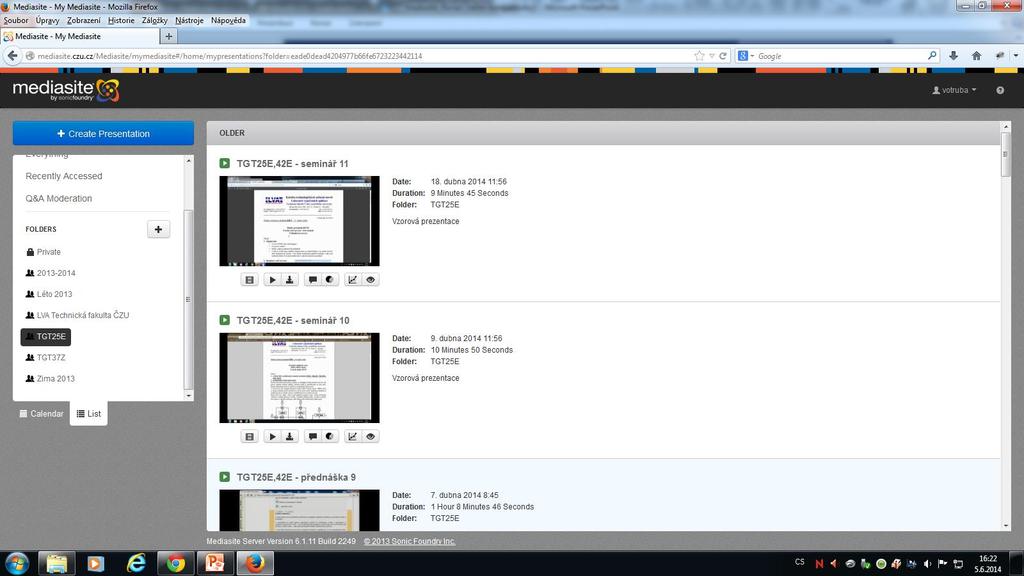
Task: Click the presentation list scrollbar down arrow
Action: pyautogui.click(x=1006, y=526)
